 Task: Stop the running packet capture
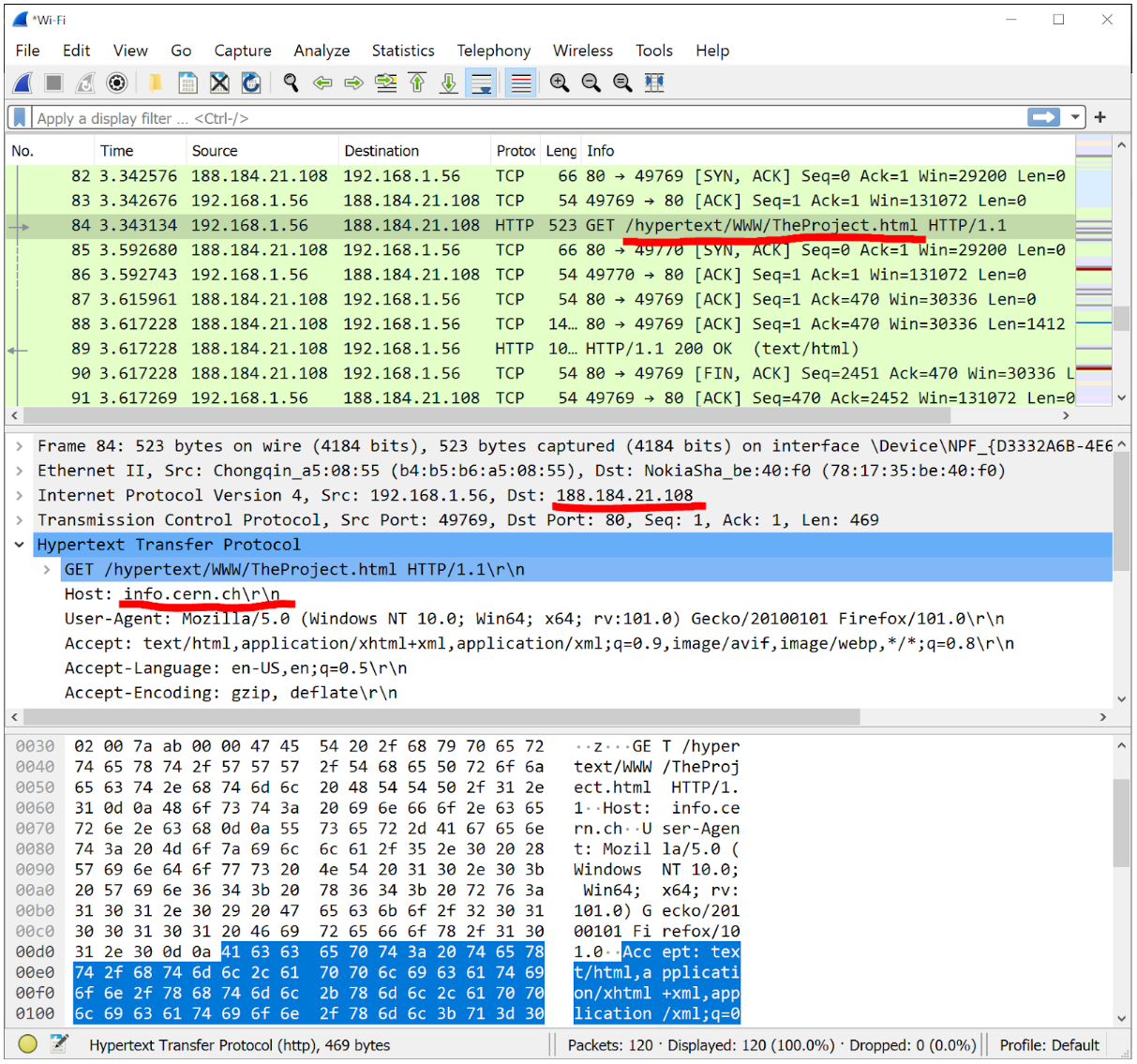(x=54, y=83)
